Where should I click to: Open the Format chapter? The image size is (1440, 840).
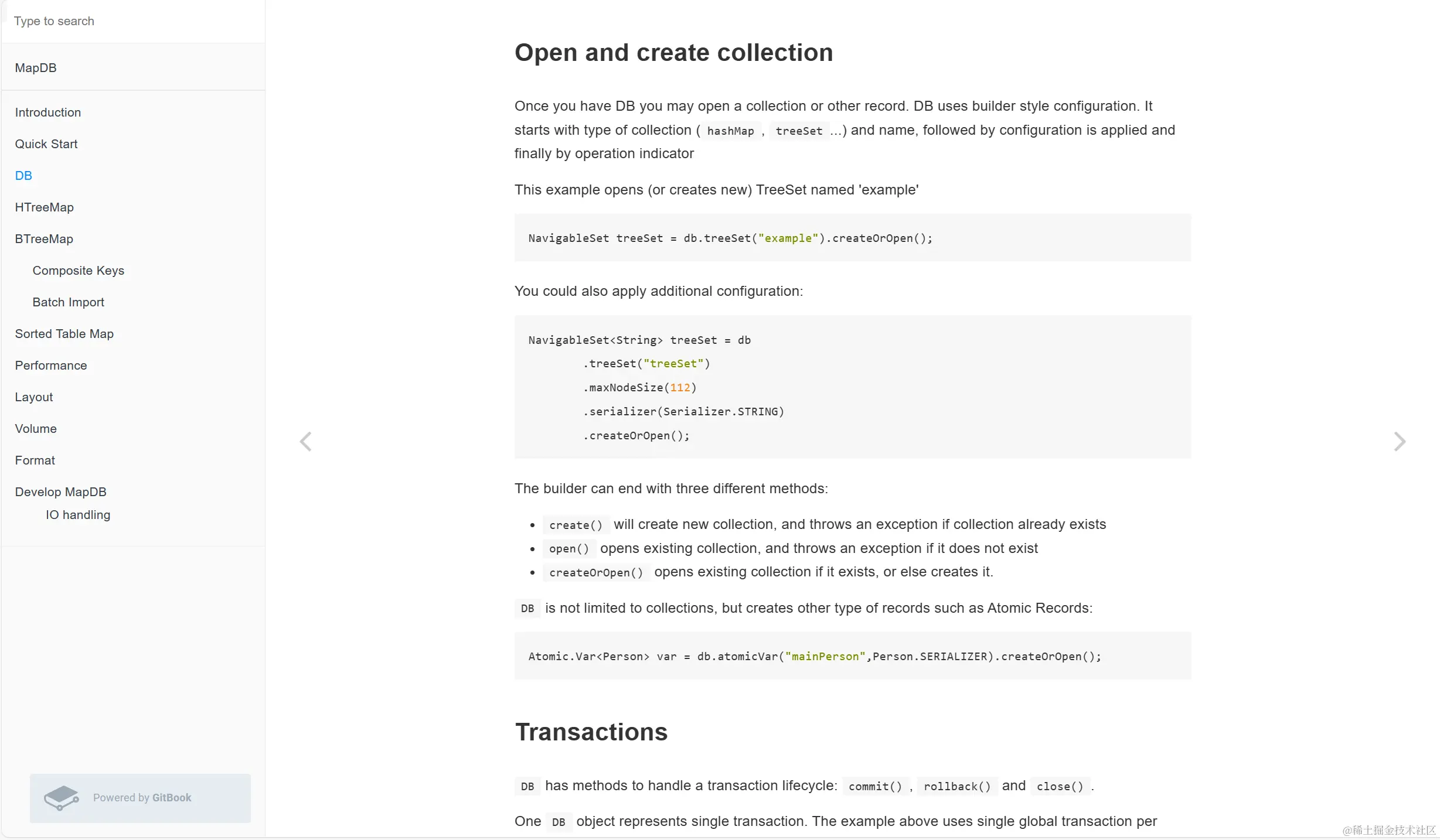tap(35, 460)
